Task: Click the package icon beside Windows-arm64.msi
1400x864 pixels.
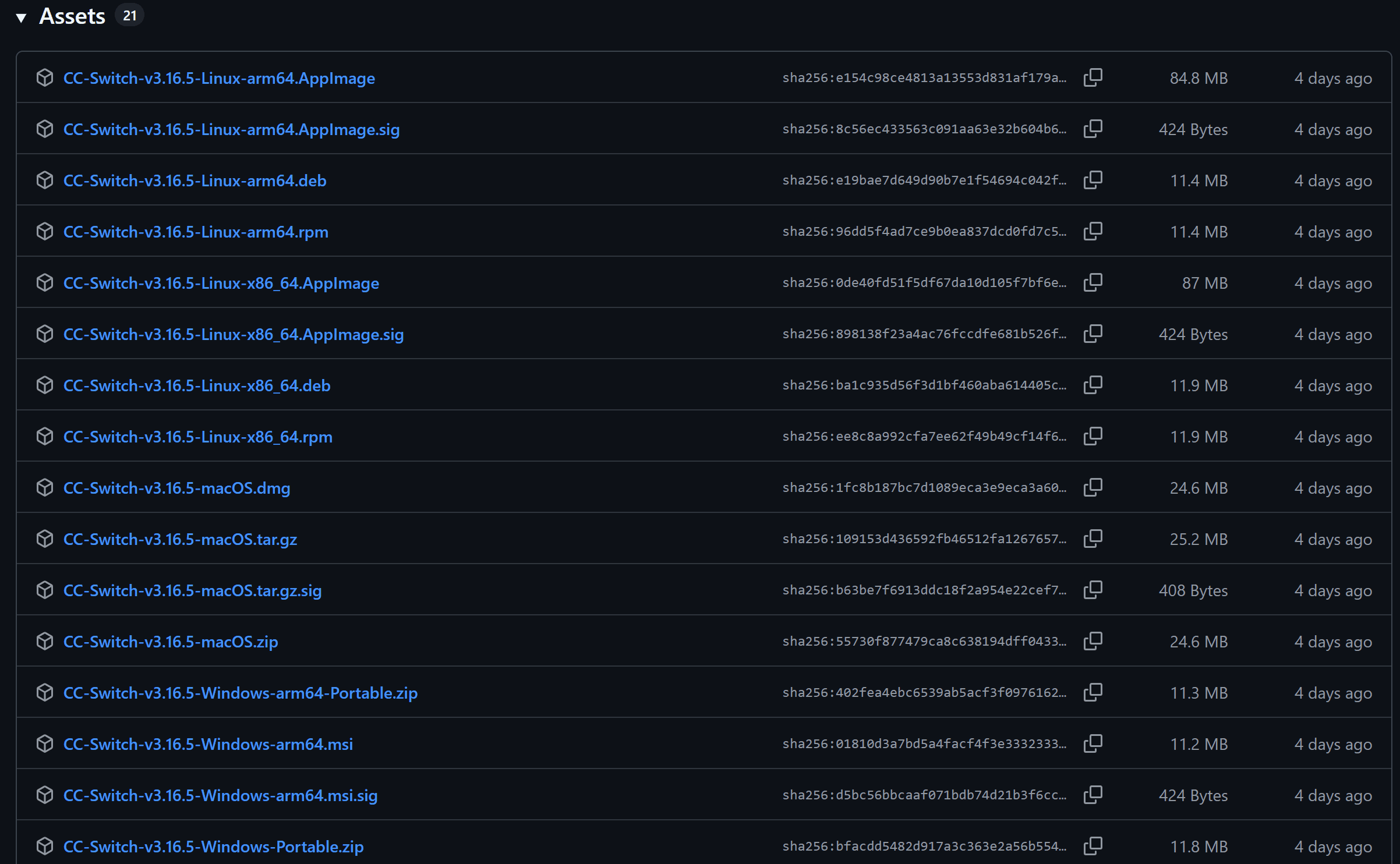Action: pos(45,743)
